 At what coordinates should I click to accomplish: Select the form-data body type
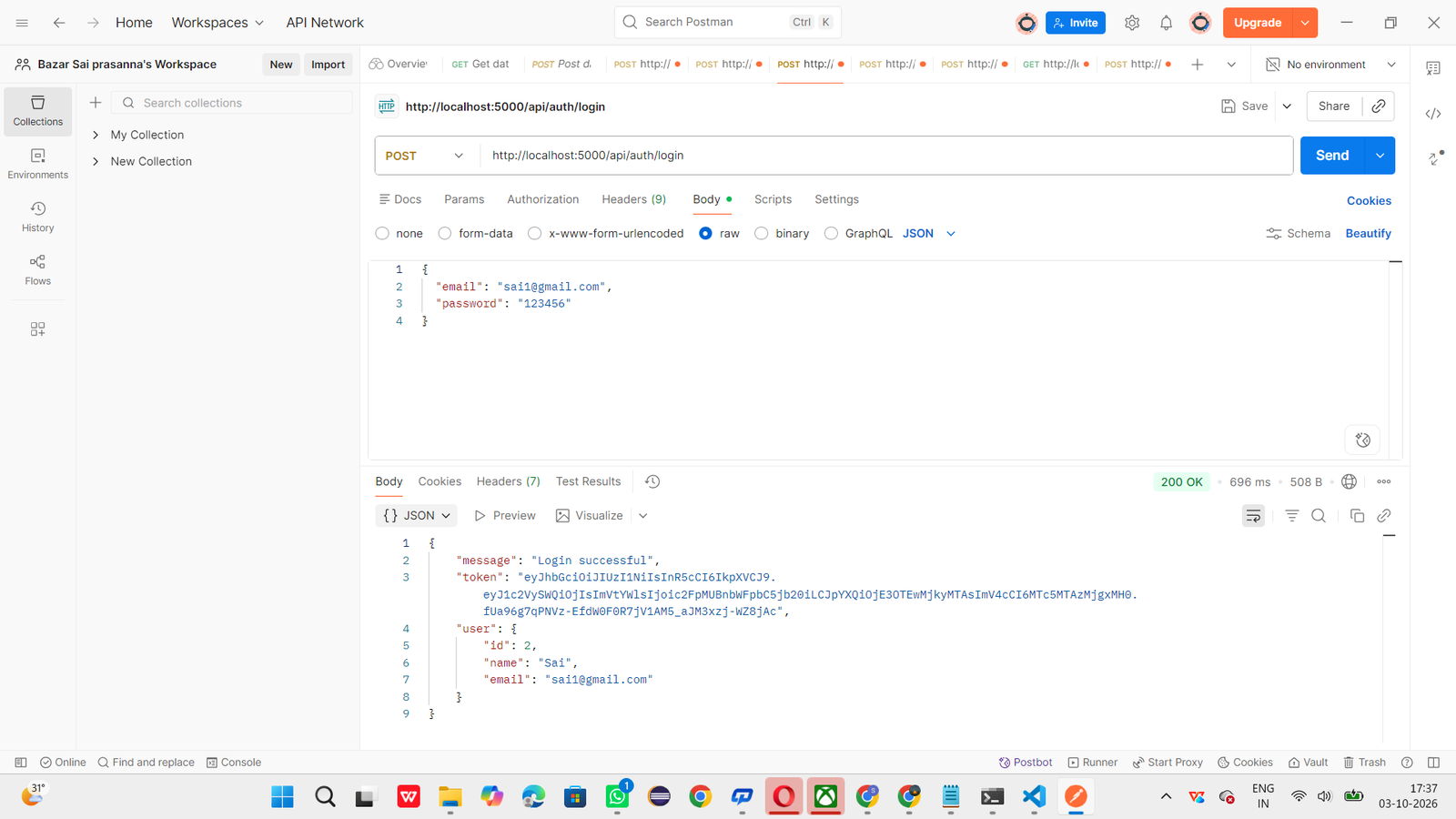[475, 234]
